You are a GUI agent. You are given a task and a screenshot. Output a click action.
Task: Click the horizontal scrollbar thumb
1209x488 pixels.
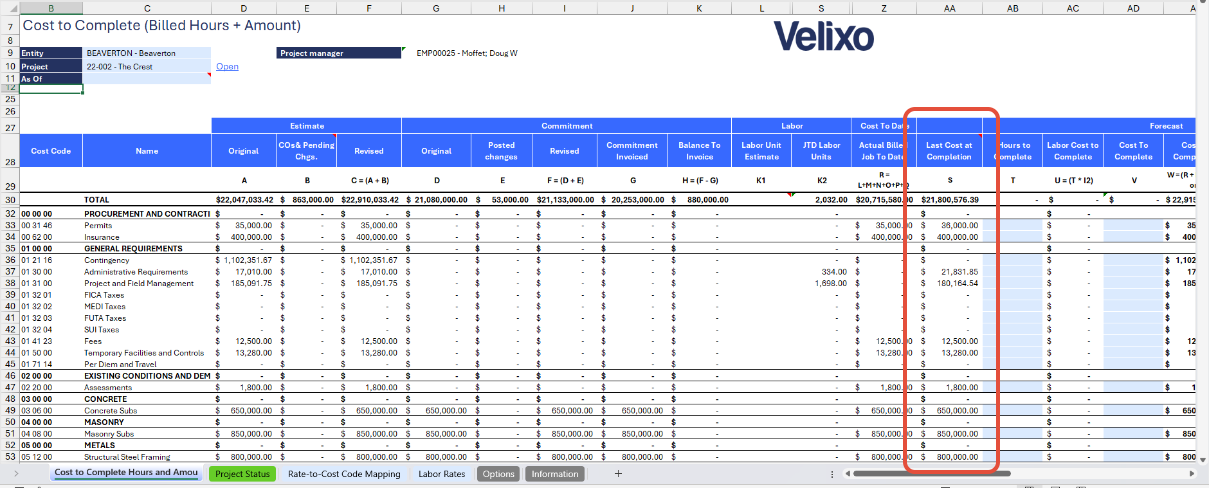click(930, 474)
